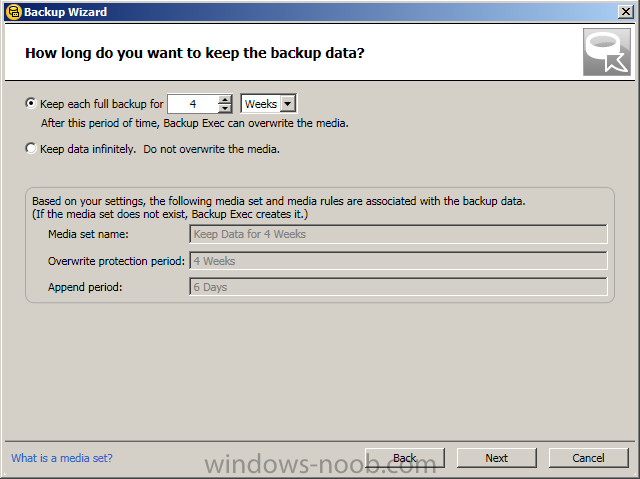Cancel the Backup Wizard
Screen dimensions: 640x479
(x=588, y=458)
